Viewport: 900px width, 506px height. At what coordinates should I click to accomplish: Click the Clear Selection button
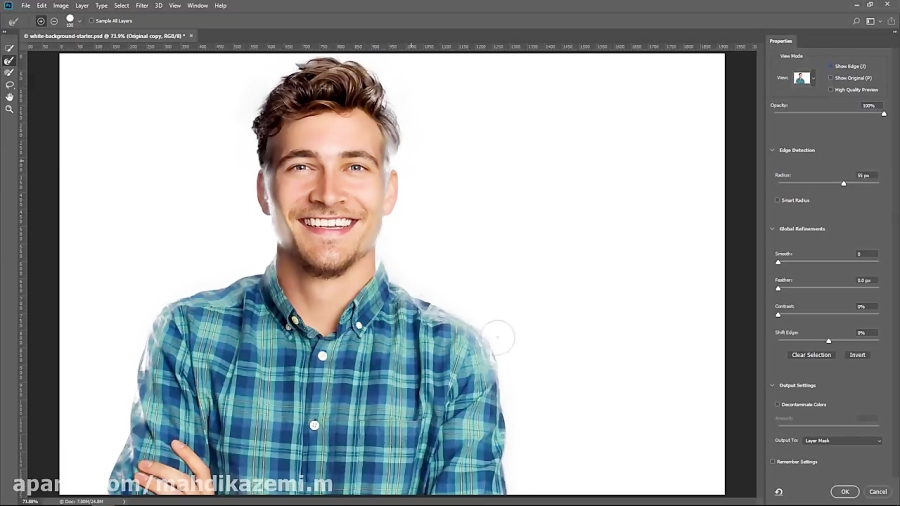pyautogui.click(x=811, y=355)
